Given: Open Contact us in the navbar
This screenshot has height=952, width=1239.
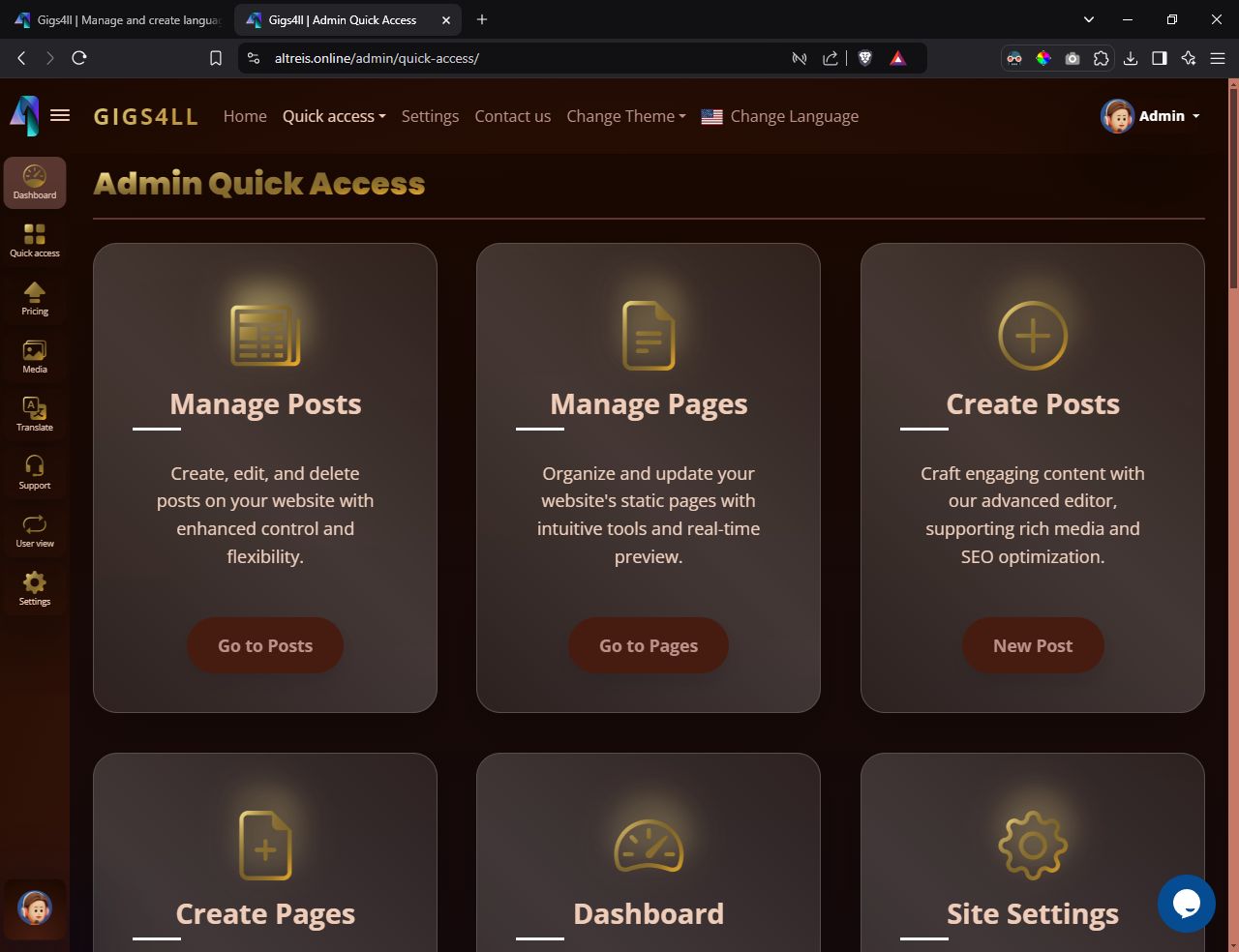Looking at the screenshot, I should coord(512,116).
